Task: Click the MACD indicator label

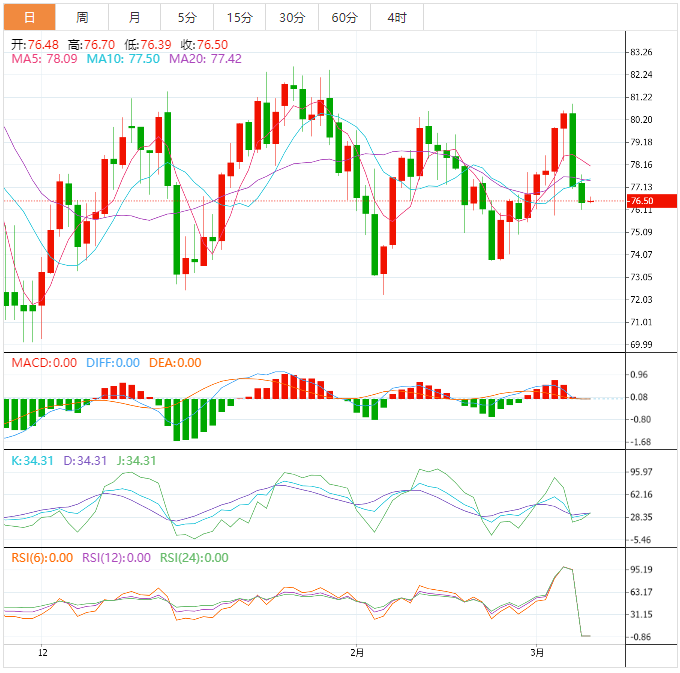Action: (x=43, y=363)
